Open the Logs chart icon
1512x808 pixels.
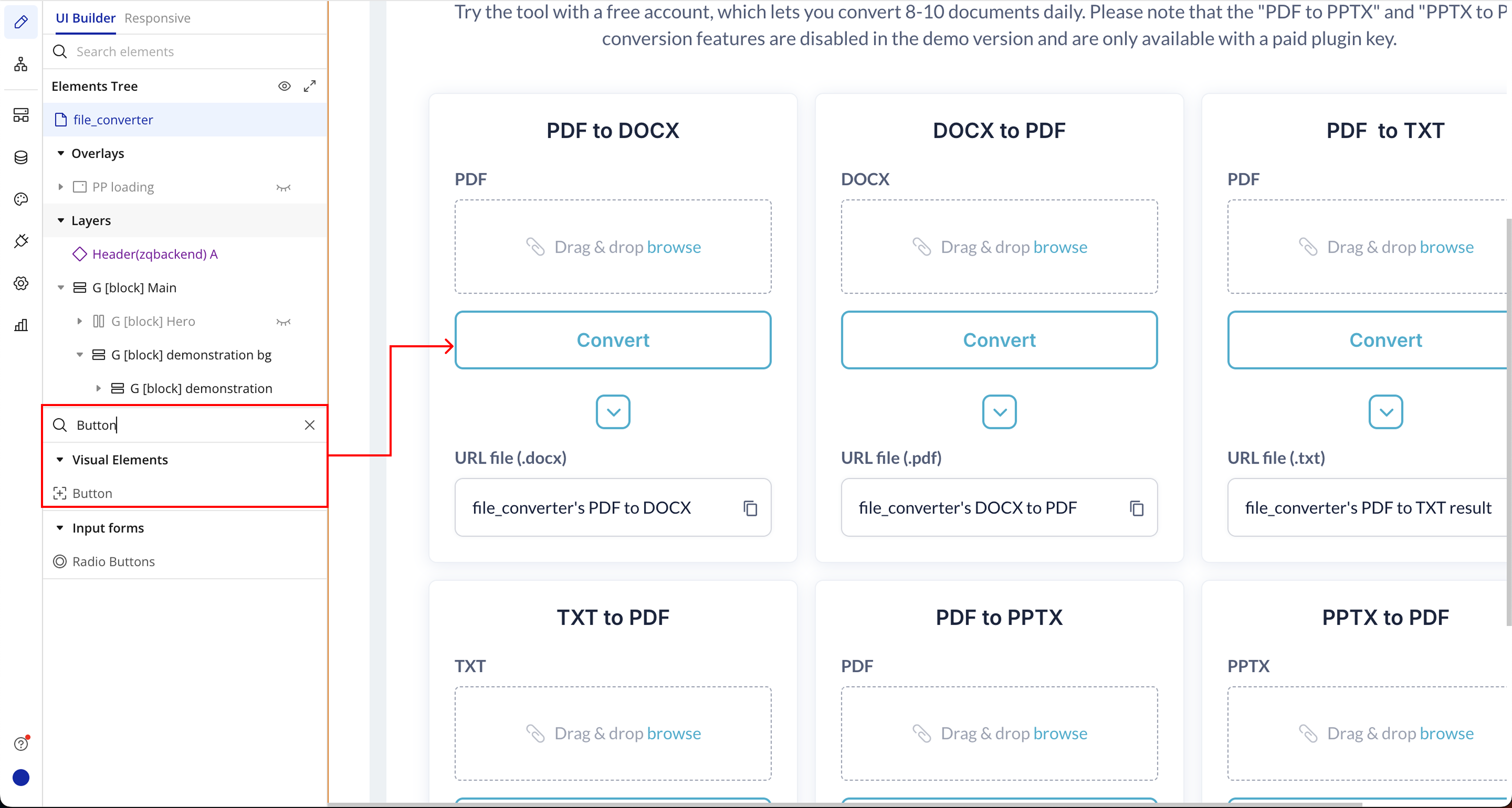21,325
